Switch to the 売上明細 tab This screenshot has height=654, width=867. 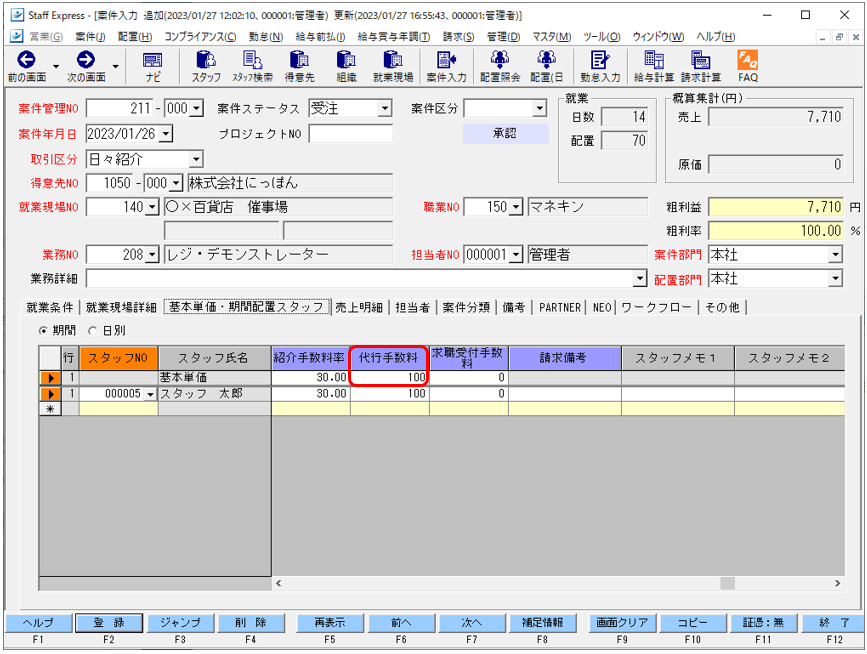coord(359,307)
